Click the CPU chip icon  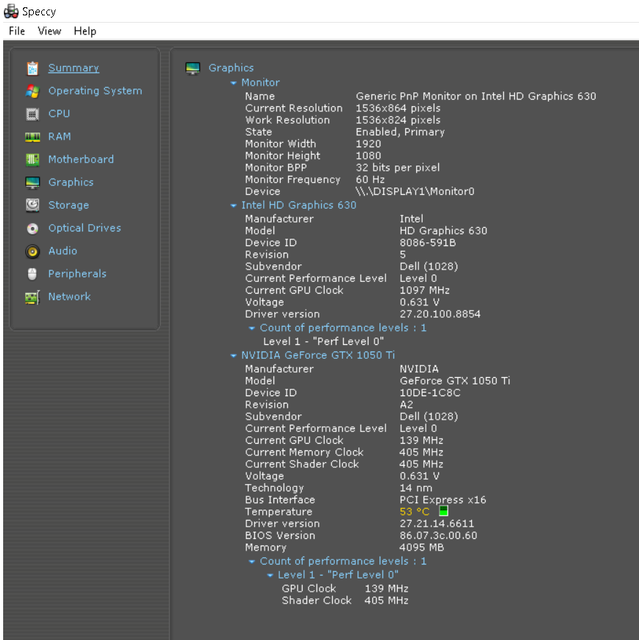click(x=33, y=114)
